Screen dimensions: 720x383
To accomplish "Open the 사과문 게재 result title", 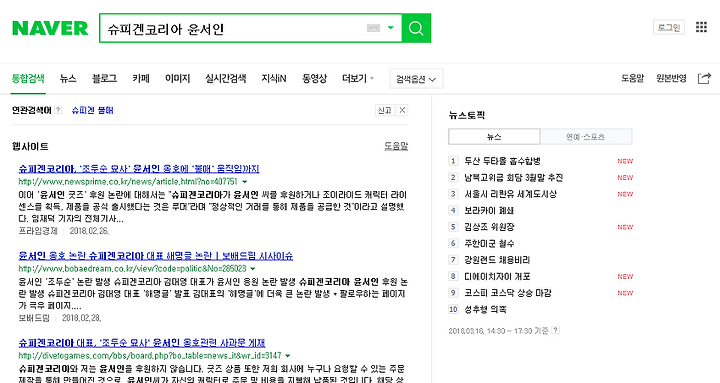I will pos(142,343).
